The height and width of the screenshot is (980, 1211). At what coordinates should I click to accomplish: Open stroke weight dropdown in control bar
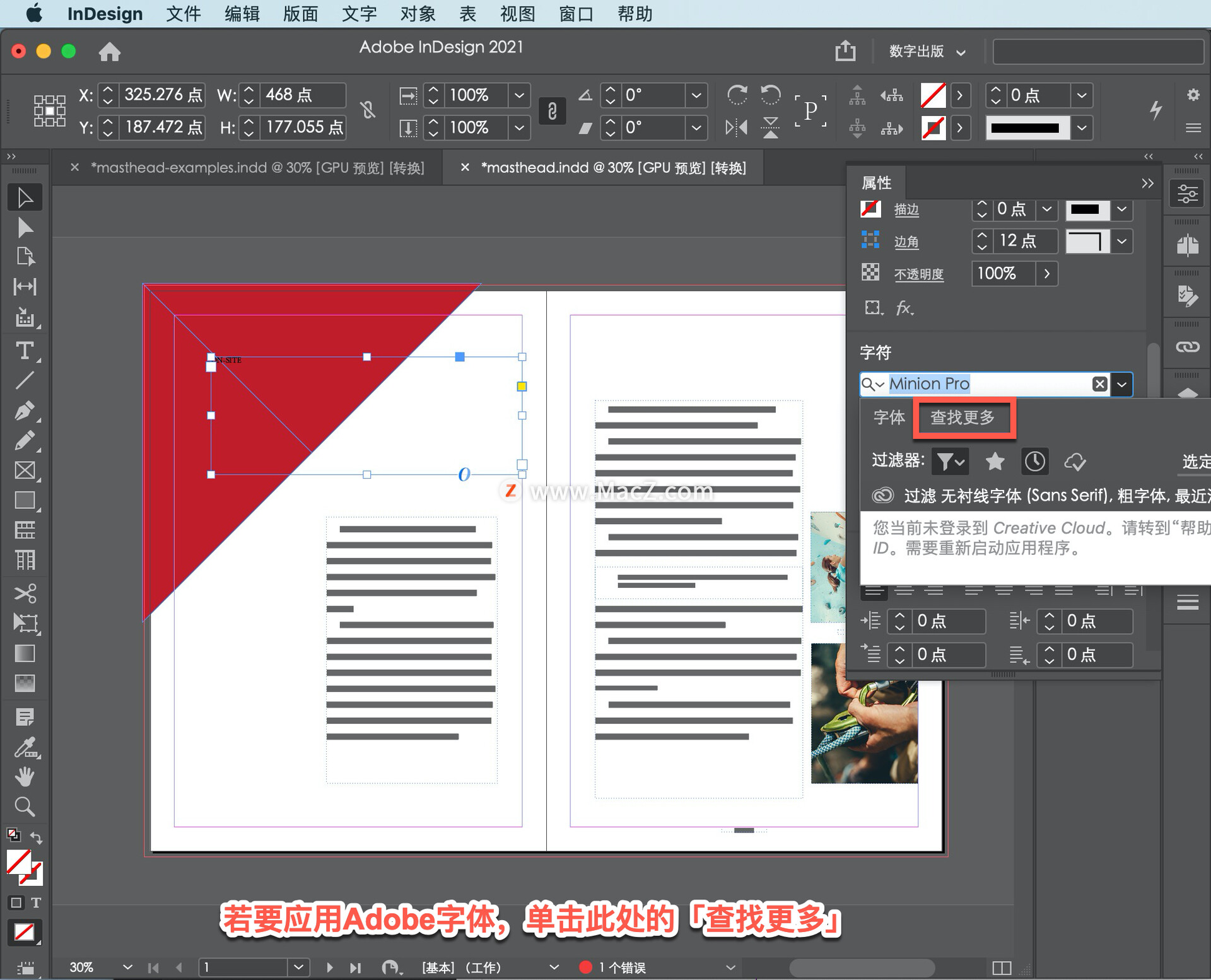[1082, 95]
